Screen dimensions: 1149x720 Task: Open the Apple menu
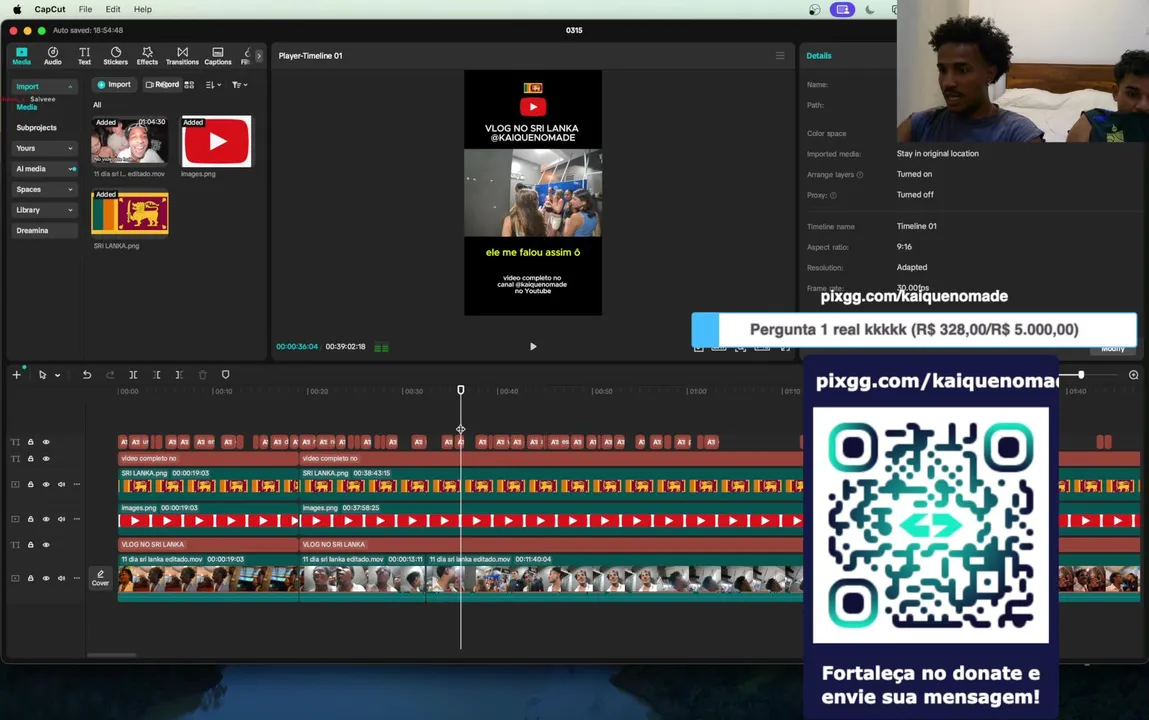coord(17,10)
